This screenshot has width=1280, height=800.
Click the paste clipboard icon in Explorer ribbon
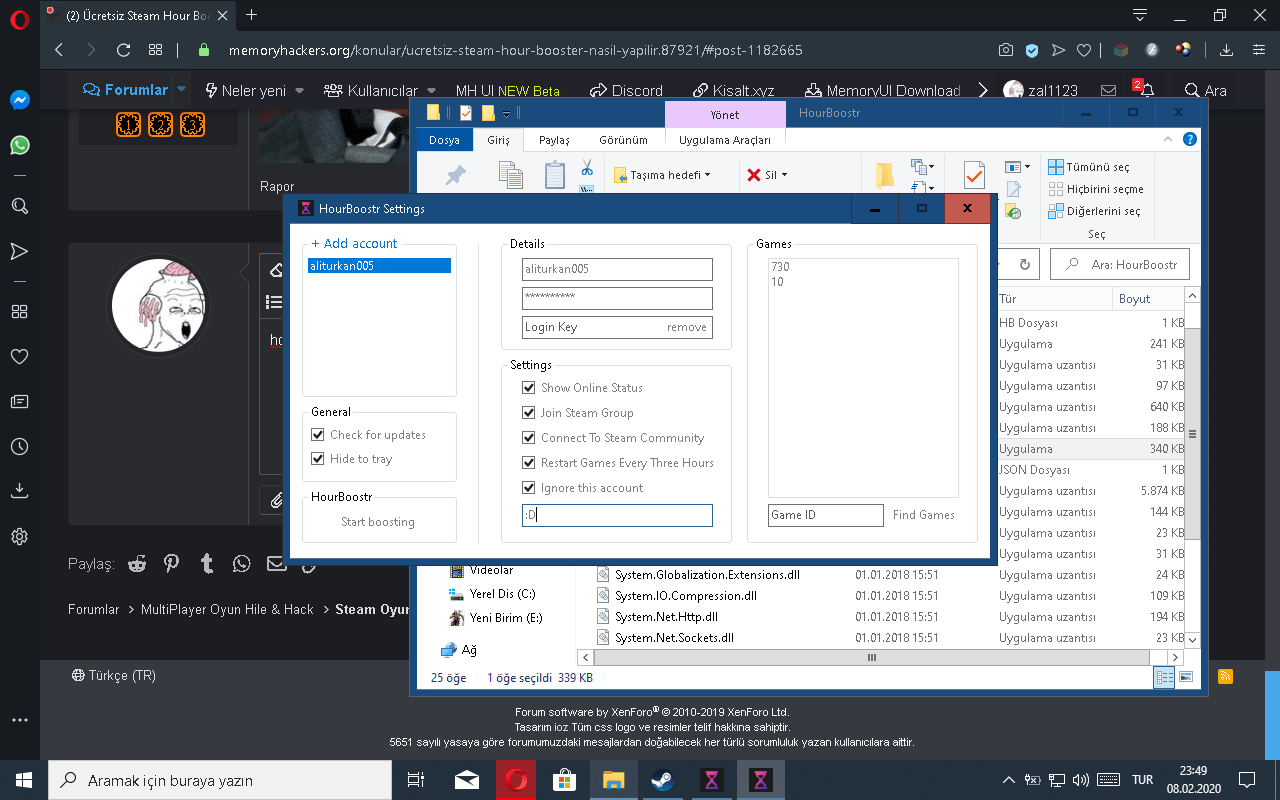point(555,174)
